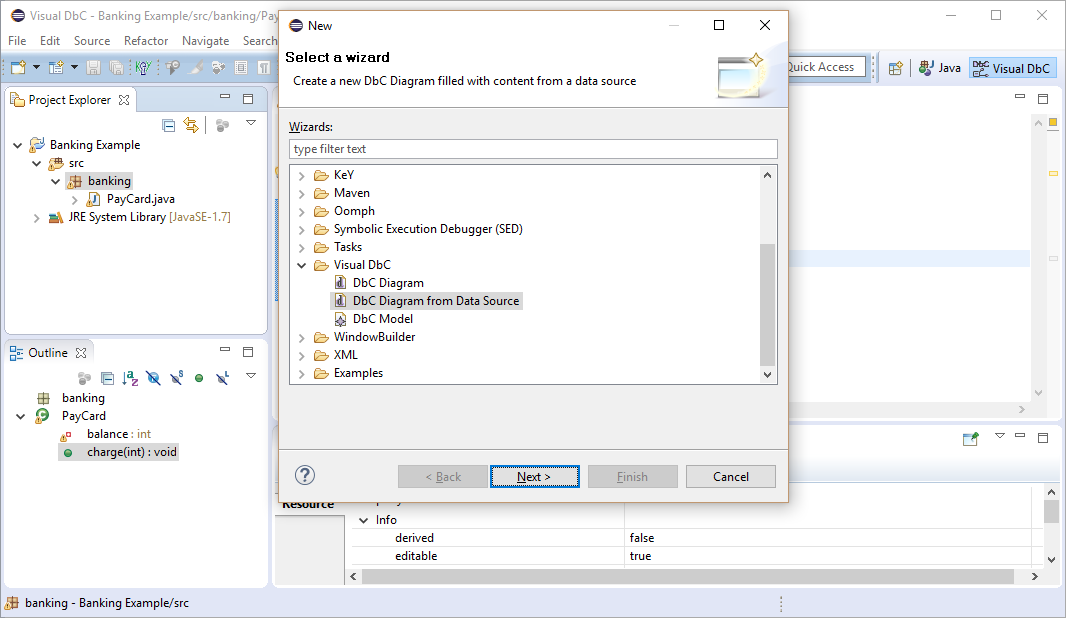Image resolution: width=1066 pixels, height=618 pixels.
Task: Collapse all in Project Explorer
Action: click(x=169, y=125)
